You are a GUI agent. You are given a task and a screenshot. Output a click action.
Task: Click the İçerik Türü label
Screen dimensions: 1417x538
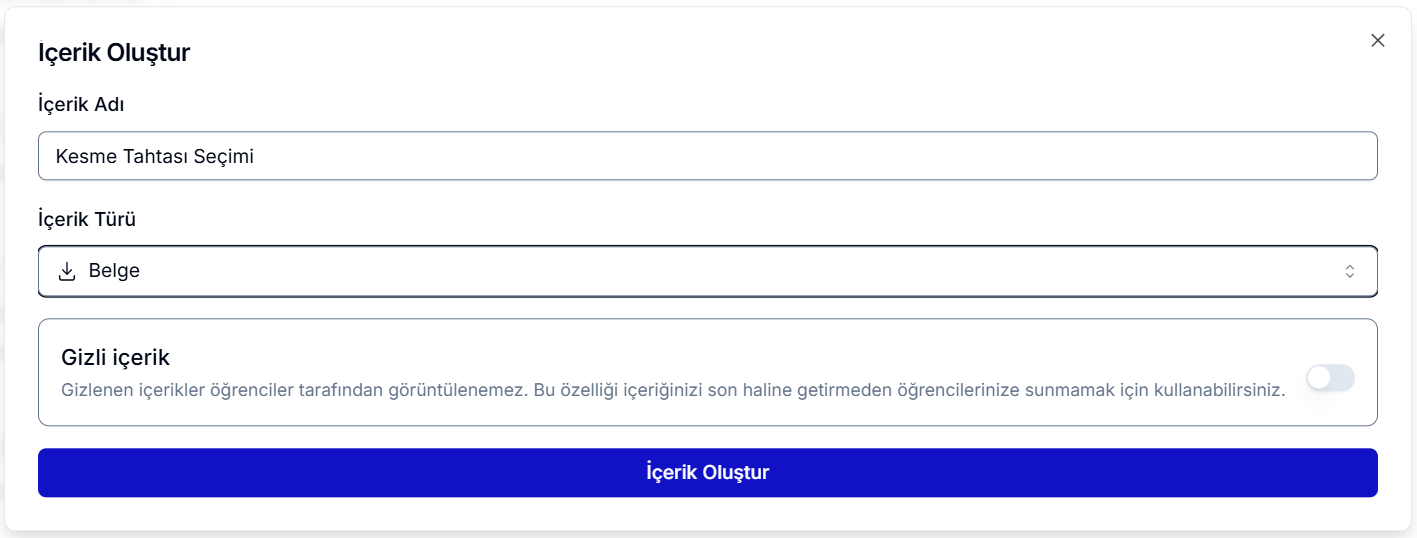point(87,219)
